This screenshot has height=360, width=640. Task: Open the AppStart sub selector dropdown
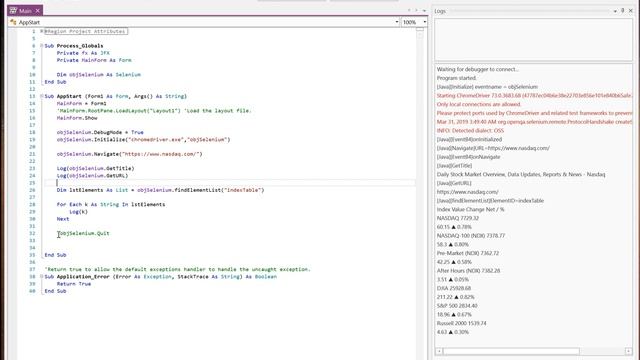click(396, 22)
